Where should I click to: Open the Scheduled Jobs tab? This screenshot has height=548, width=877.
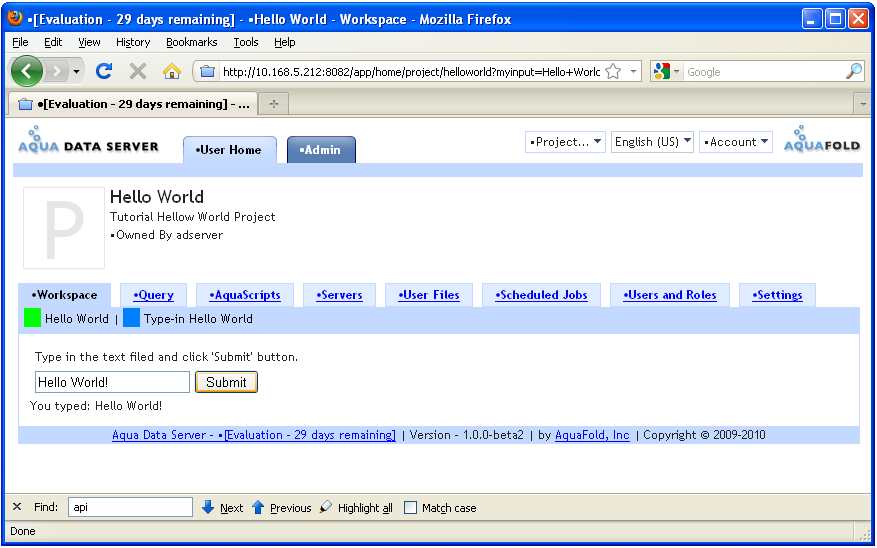point(541,295)
